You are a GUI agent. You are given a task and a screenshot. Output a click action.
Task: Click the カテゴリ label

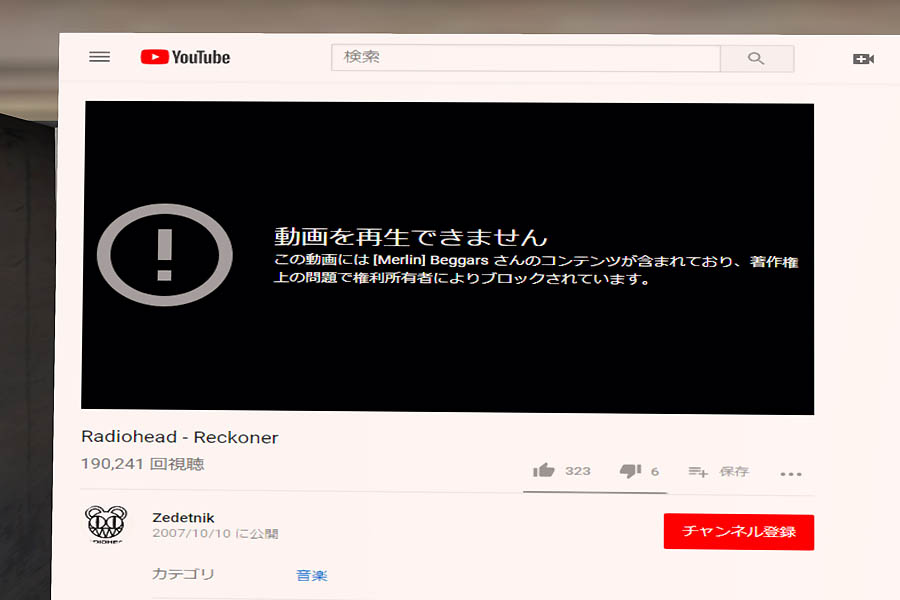coord(183,574)
